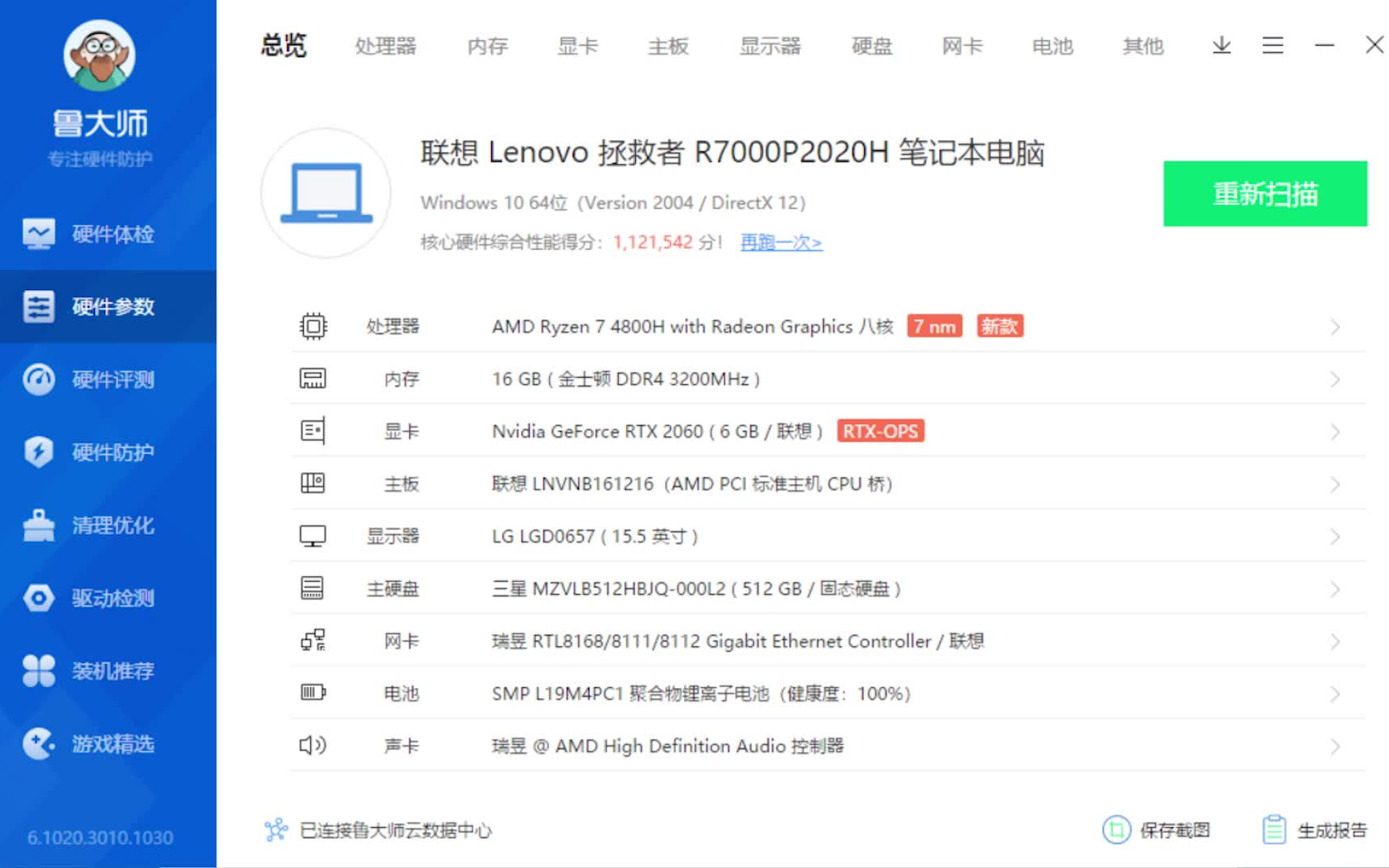Viewport: 1389px width, 868px height.
Task: Open 装机推荐 in the sidebar
Action: pyautogui.click(x=108, y=671)
